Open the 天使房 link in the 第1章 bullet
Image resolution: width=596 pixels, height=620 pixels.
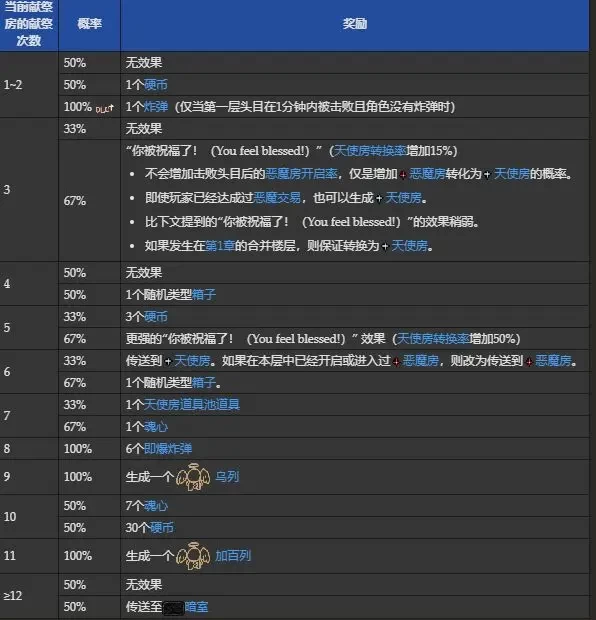click(410, 246)
